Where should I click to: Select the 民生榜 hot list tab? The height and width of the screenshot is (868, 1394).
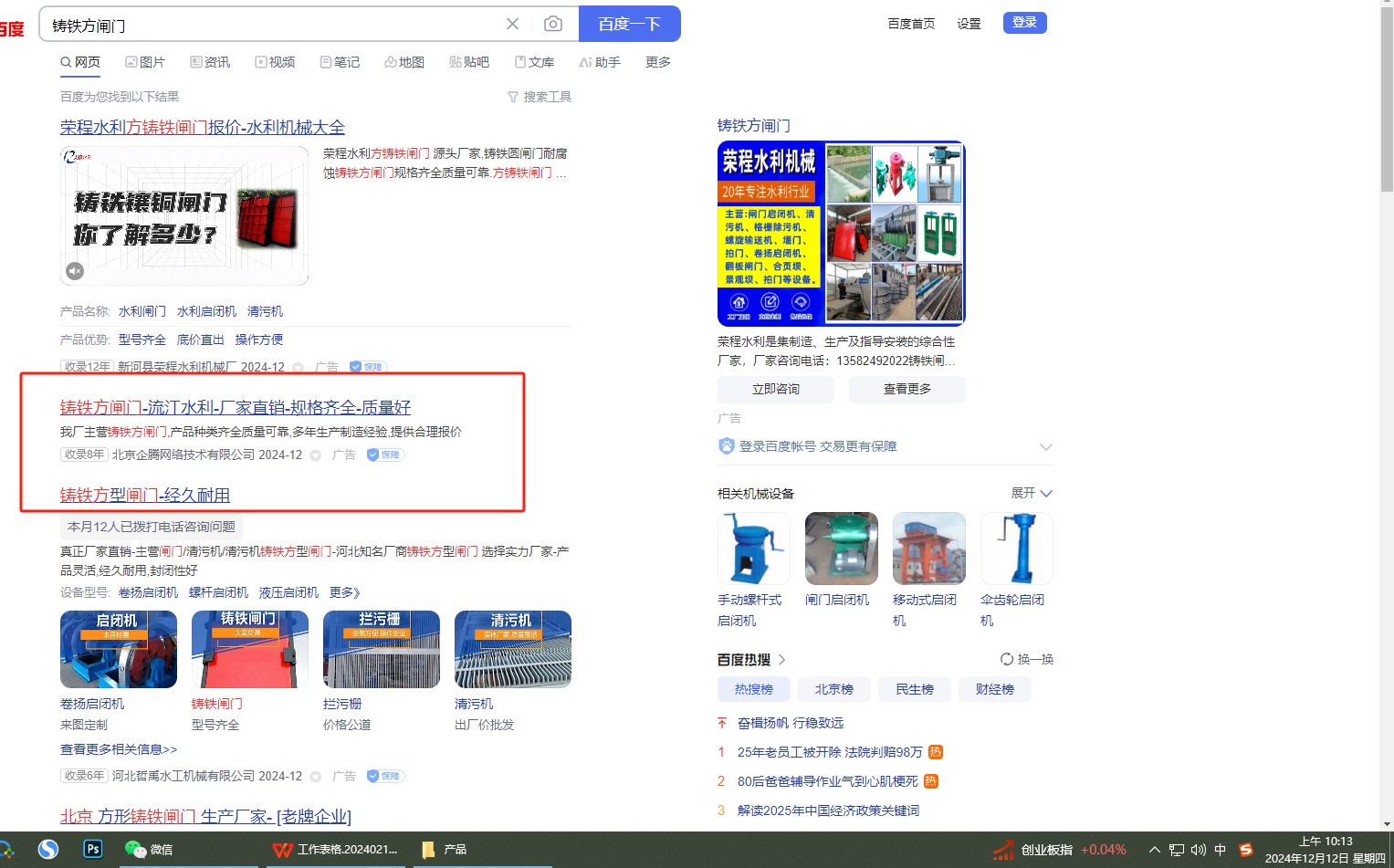pos(915,689)
